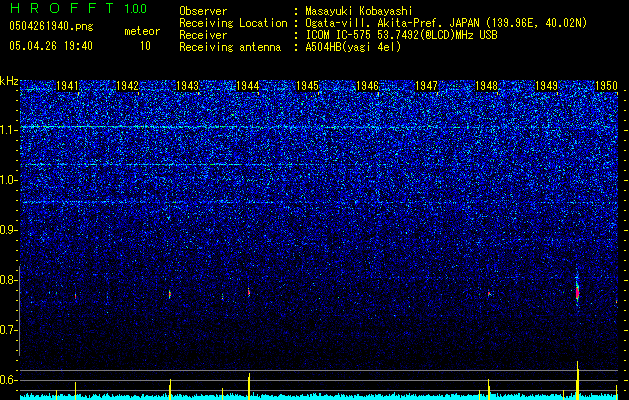Click the 'Observer' field label

coord(203,11)
